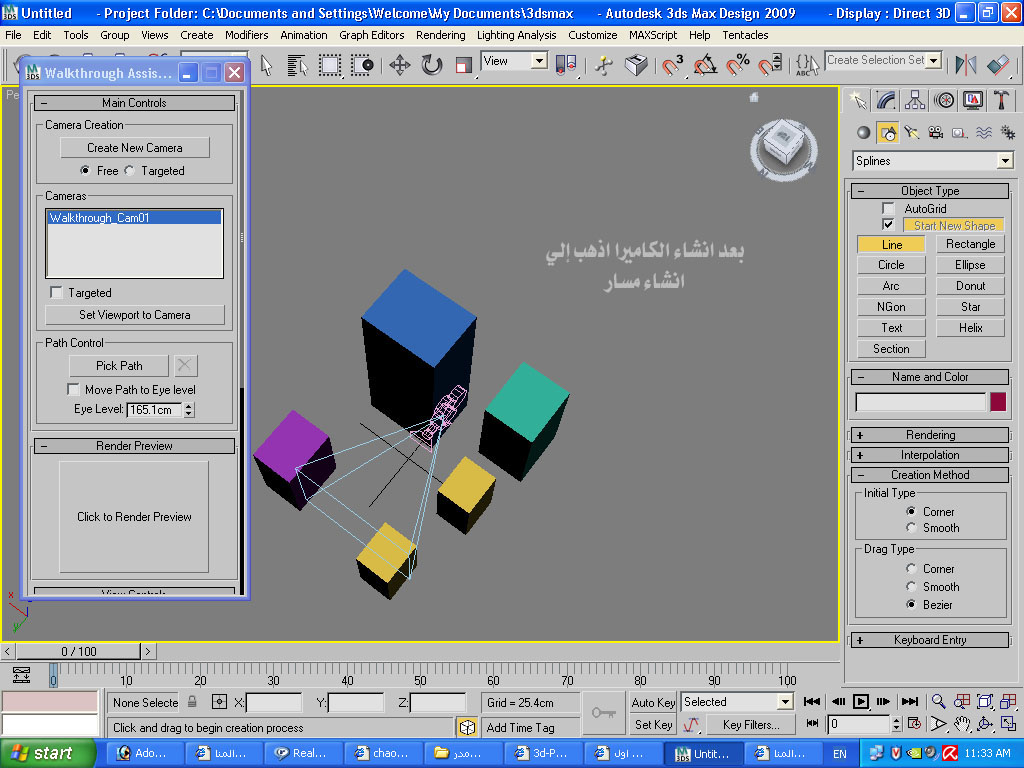The image size is (1024, 768).
Task: Toggle the 3D Snaps button
Action: pyautogui.click(x=672, y=65)
